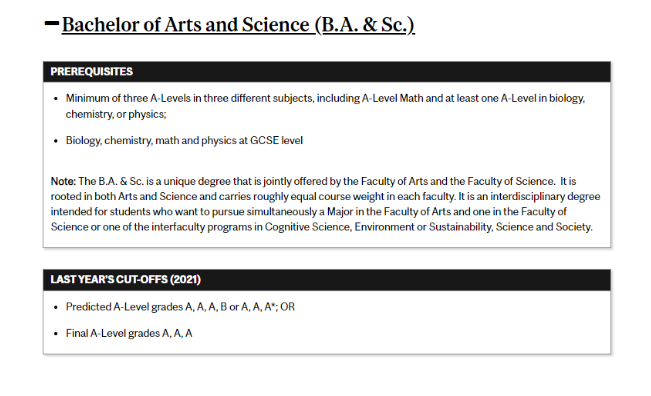The image size is (651, 396).
Task: Click the "(B.A. & Sc.)" part of heading
Action: tap(365, 24)
